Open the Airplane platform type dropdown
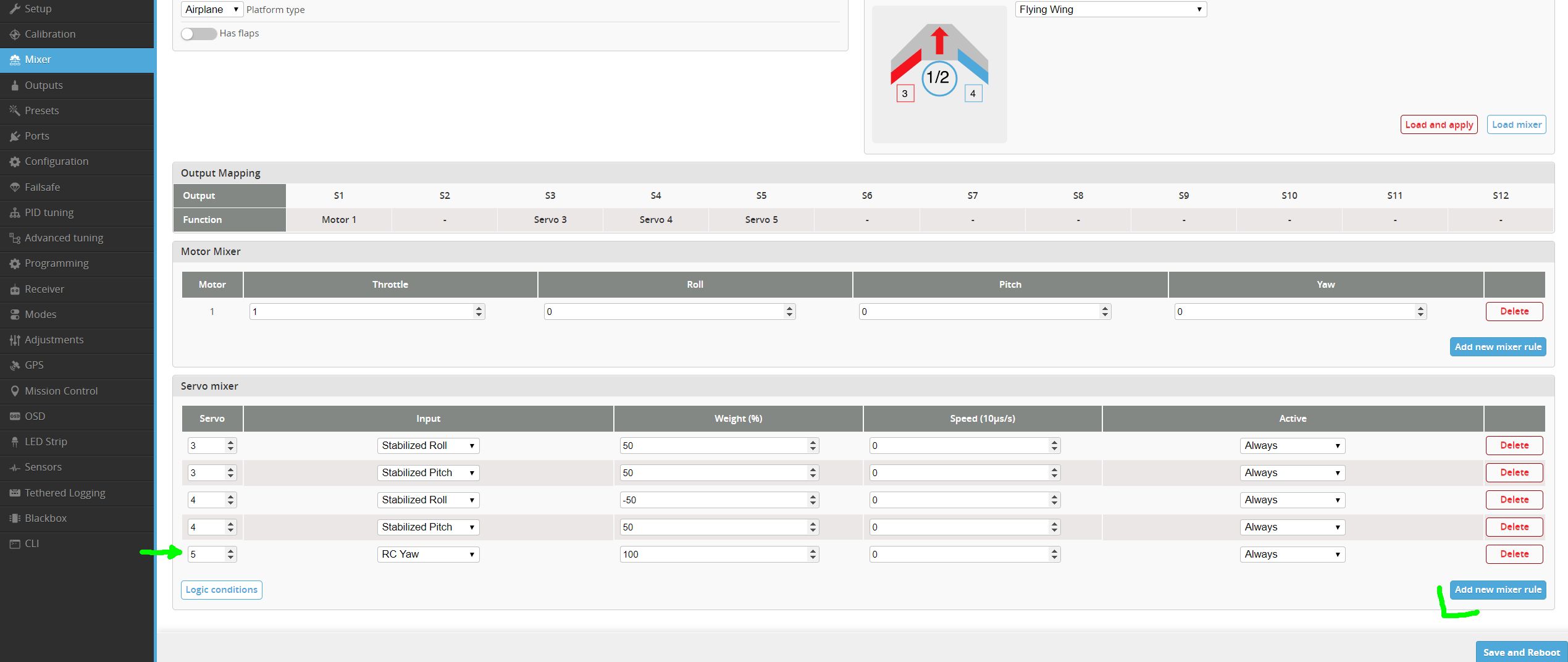The width and height of the screenshot is (1568, 662). [x=211, y=9]
